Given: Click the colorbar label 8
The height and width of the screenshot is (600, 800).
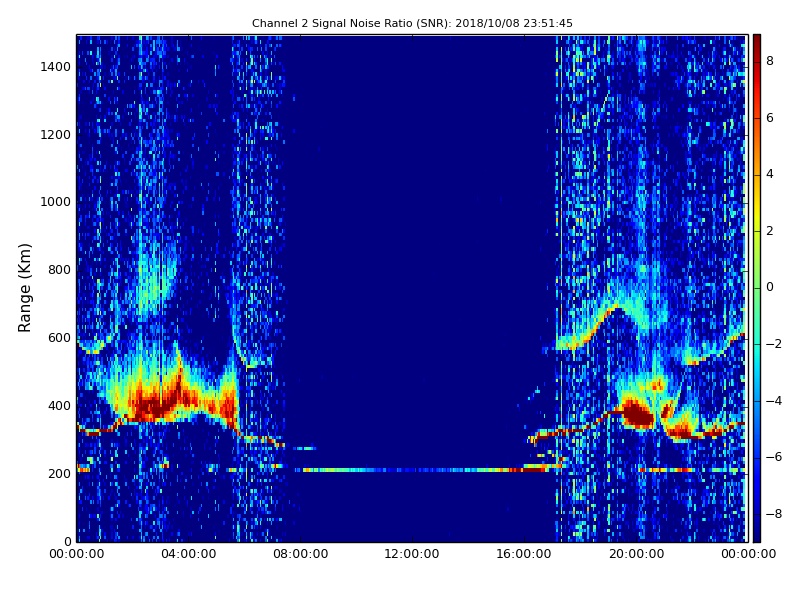Looking at the screenshot, I should pos(770,61).
